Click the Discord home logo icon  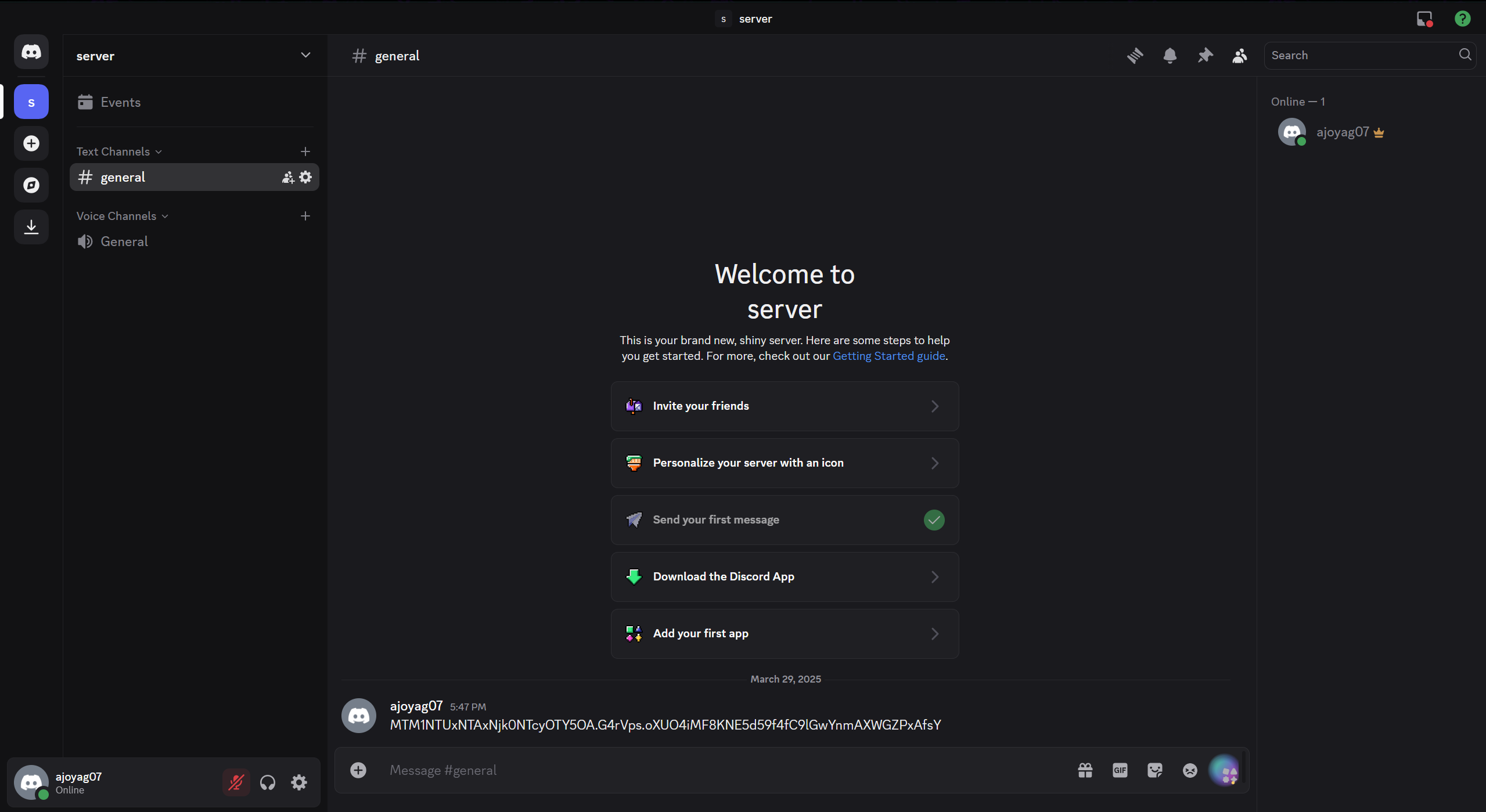pyautogui.click(x=30, y=52)
